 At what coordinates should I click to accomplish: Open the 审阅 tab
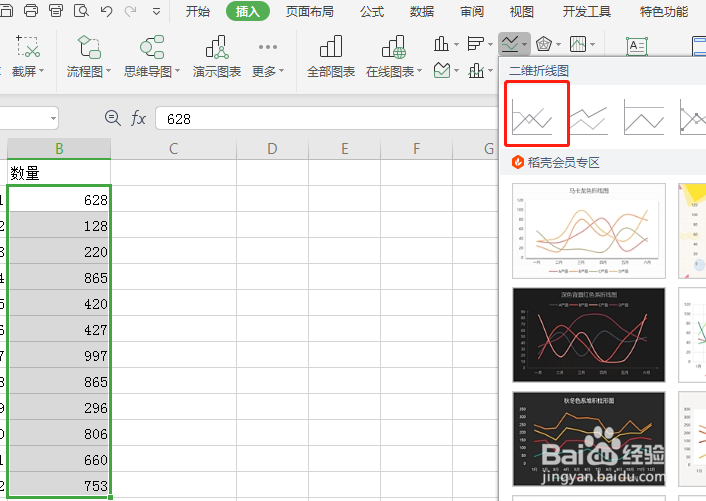pos(472,11)
